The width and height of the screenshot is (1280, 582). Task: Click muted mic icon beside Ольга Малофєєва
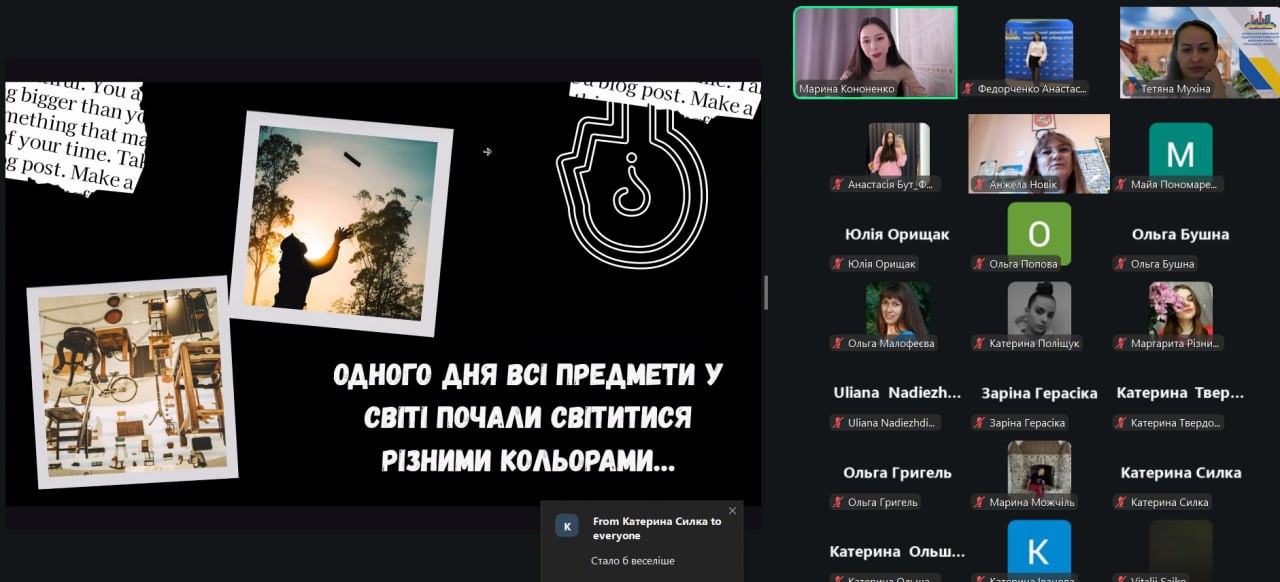coord(838,343)
